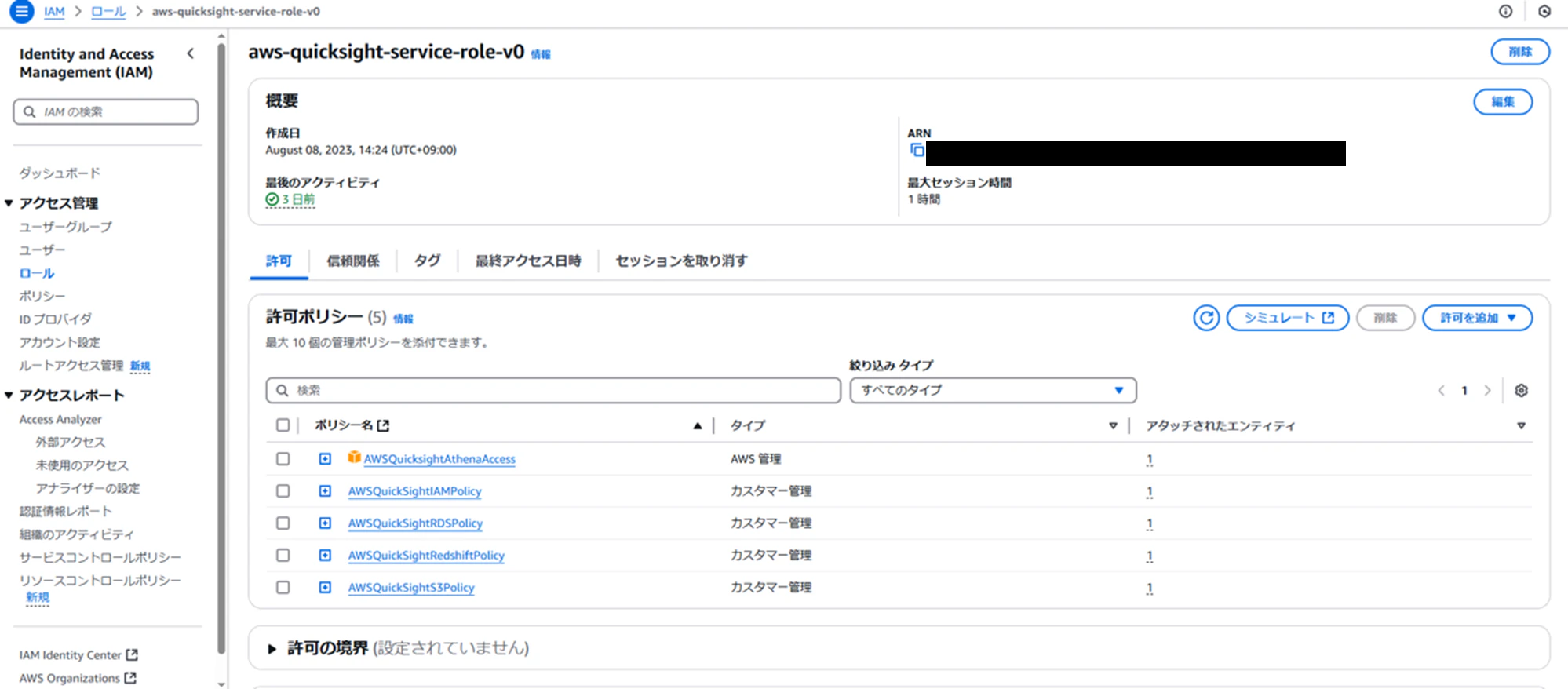Click the 編集 button in 概要

1503,102
